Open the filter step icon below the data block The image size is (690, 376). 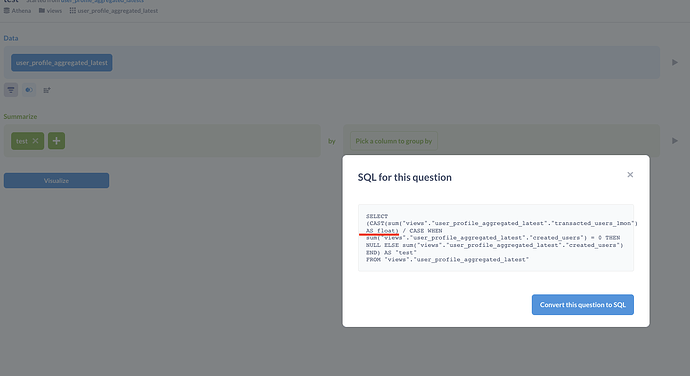tap(11, 90)
